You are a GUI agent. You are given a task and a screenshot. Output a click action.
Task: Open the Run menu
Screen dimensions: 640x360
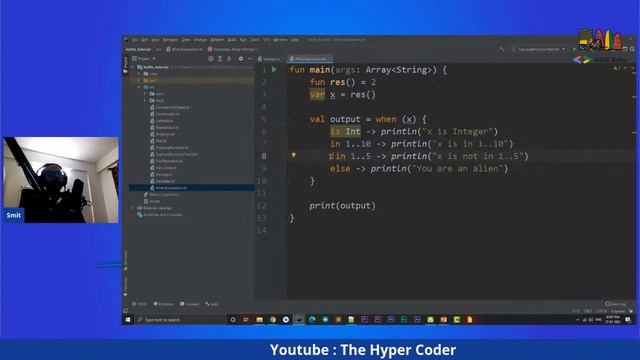pyautogui.click(x=243, y=40)
